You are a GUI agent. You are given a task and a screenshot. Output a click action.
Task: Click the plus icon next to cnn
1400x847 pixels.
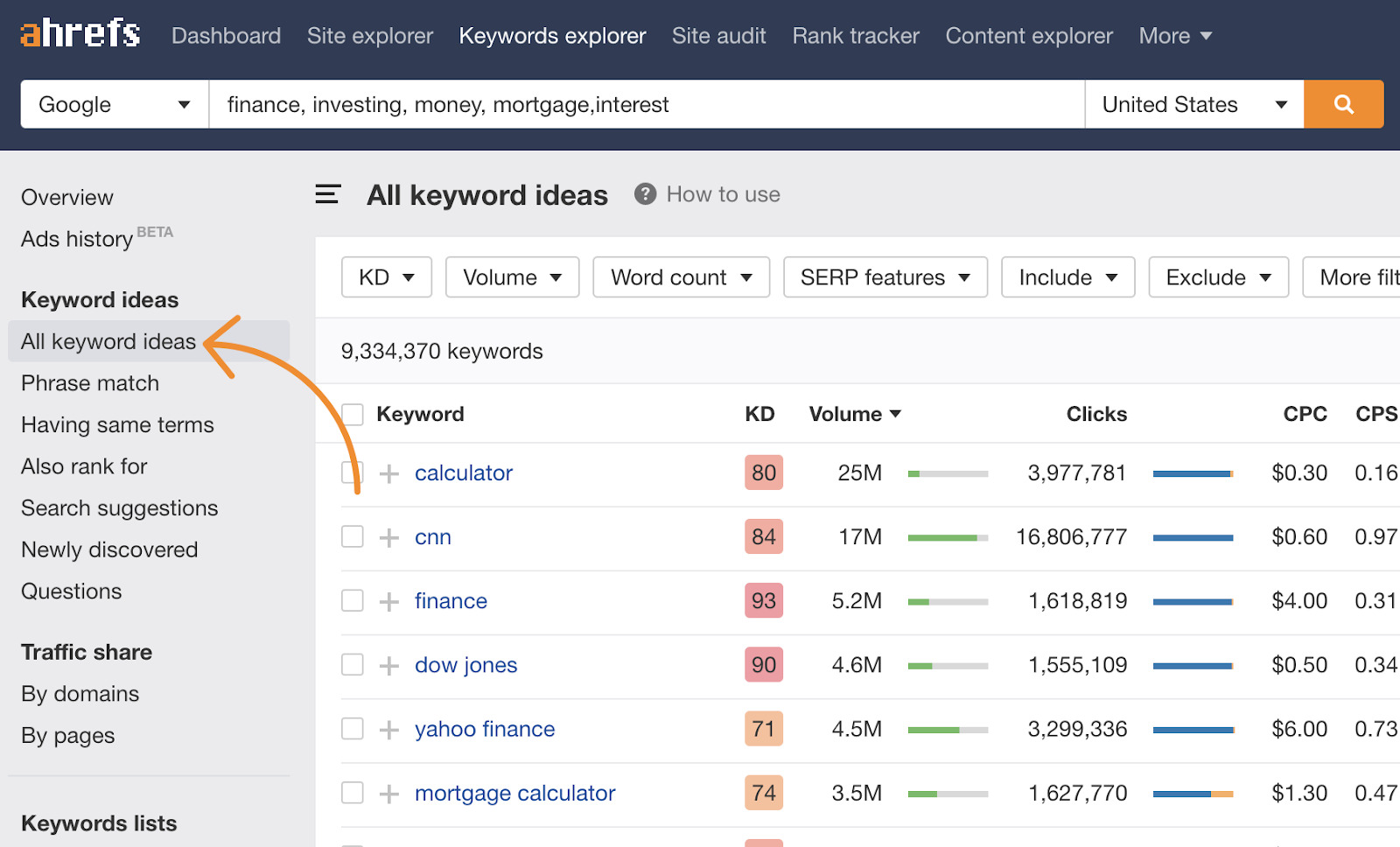pyautogui.click(x=388, y=536)
